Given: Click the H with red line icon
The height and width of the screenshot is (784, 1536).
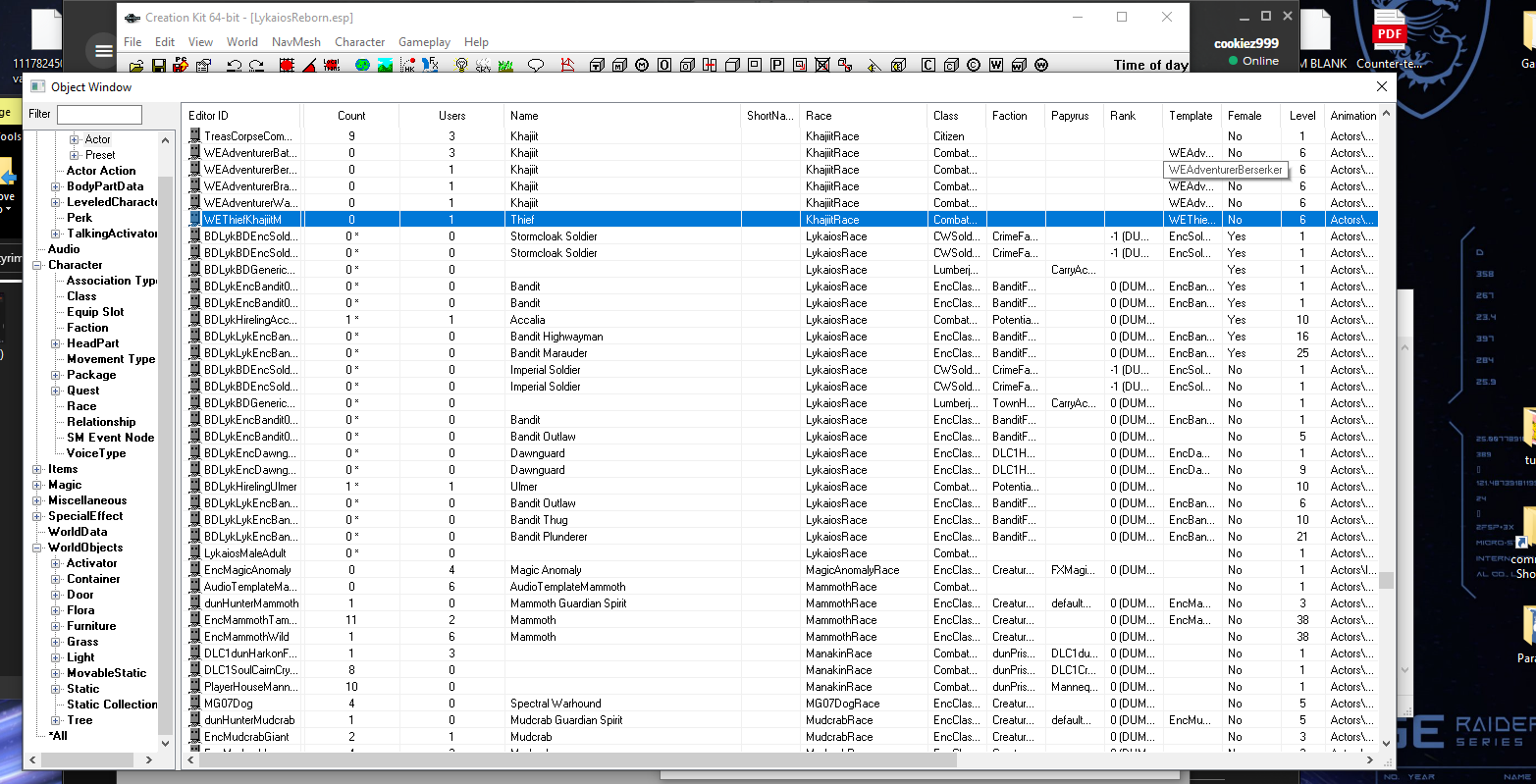Looking at the screenshot, I should click(x=710, y=66).
